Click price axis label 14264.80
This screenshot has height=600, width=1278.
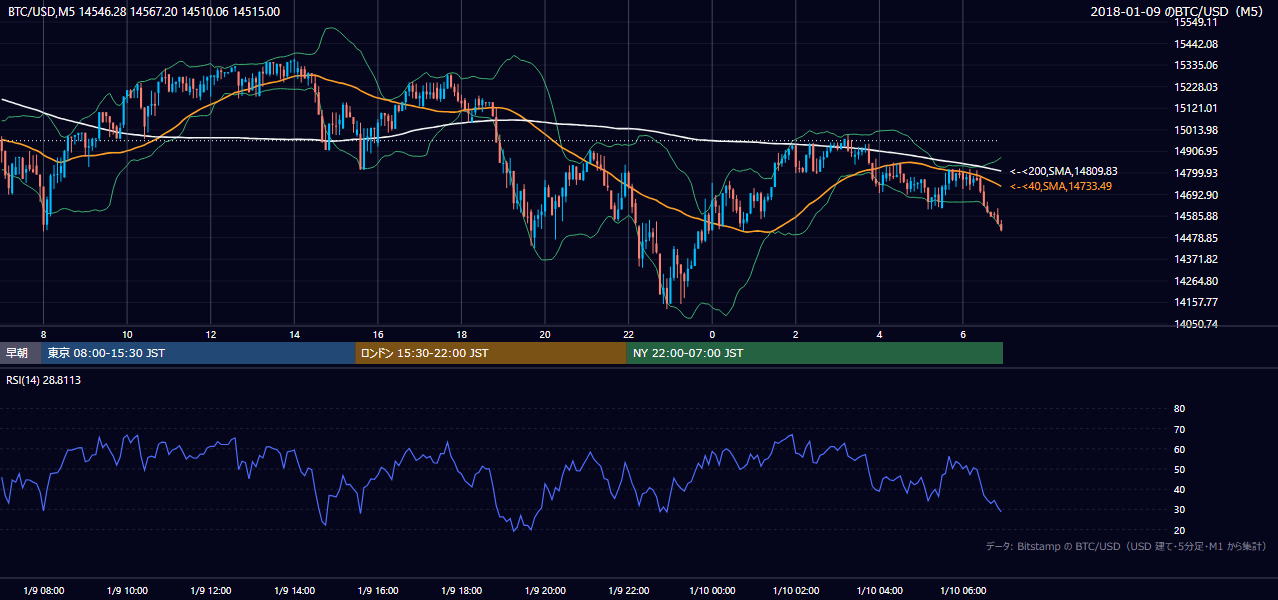click(x=1196, y=281)
